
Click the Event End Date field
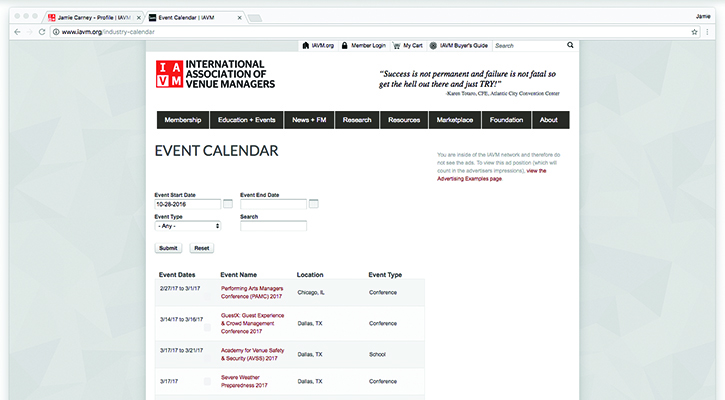273,204
